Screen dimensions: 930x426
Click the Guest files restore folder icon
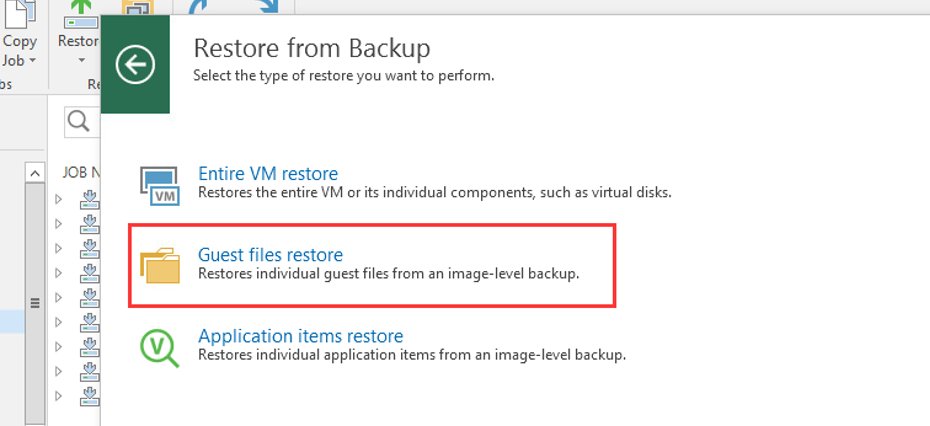[x=160, y=265]
